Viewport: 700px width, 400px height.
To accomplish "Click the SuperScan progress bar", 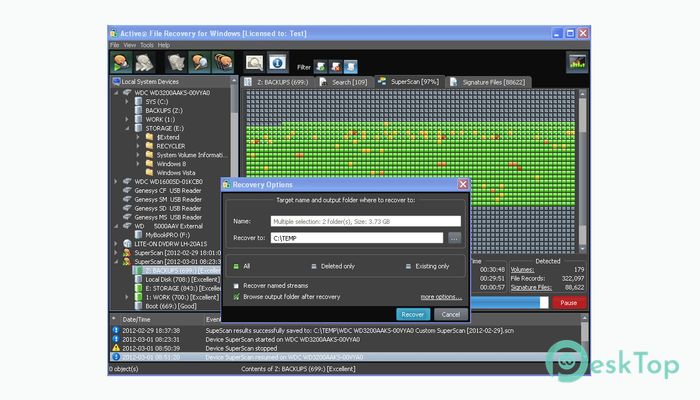I will click(509, 303).
